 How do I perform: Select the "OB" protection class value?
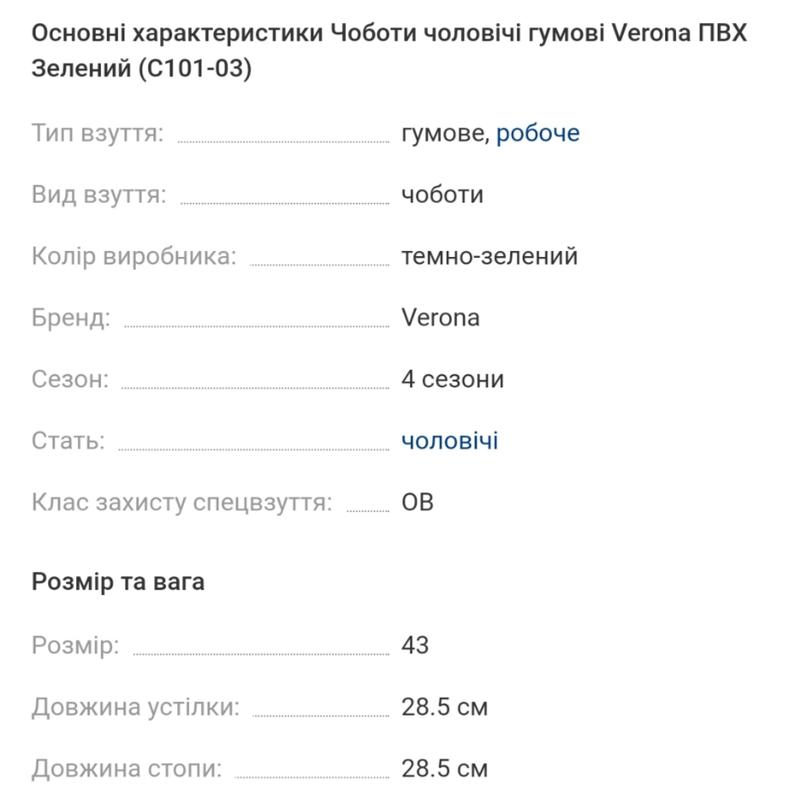pos(417,502)
